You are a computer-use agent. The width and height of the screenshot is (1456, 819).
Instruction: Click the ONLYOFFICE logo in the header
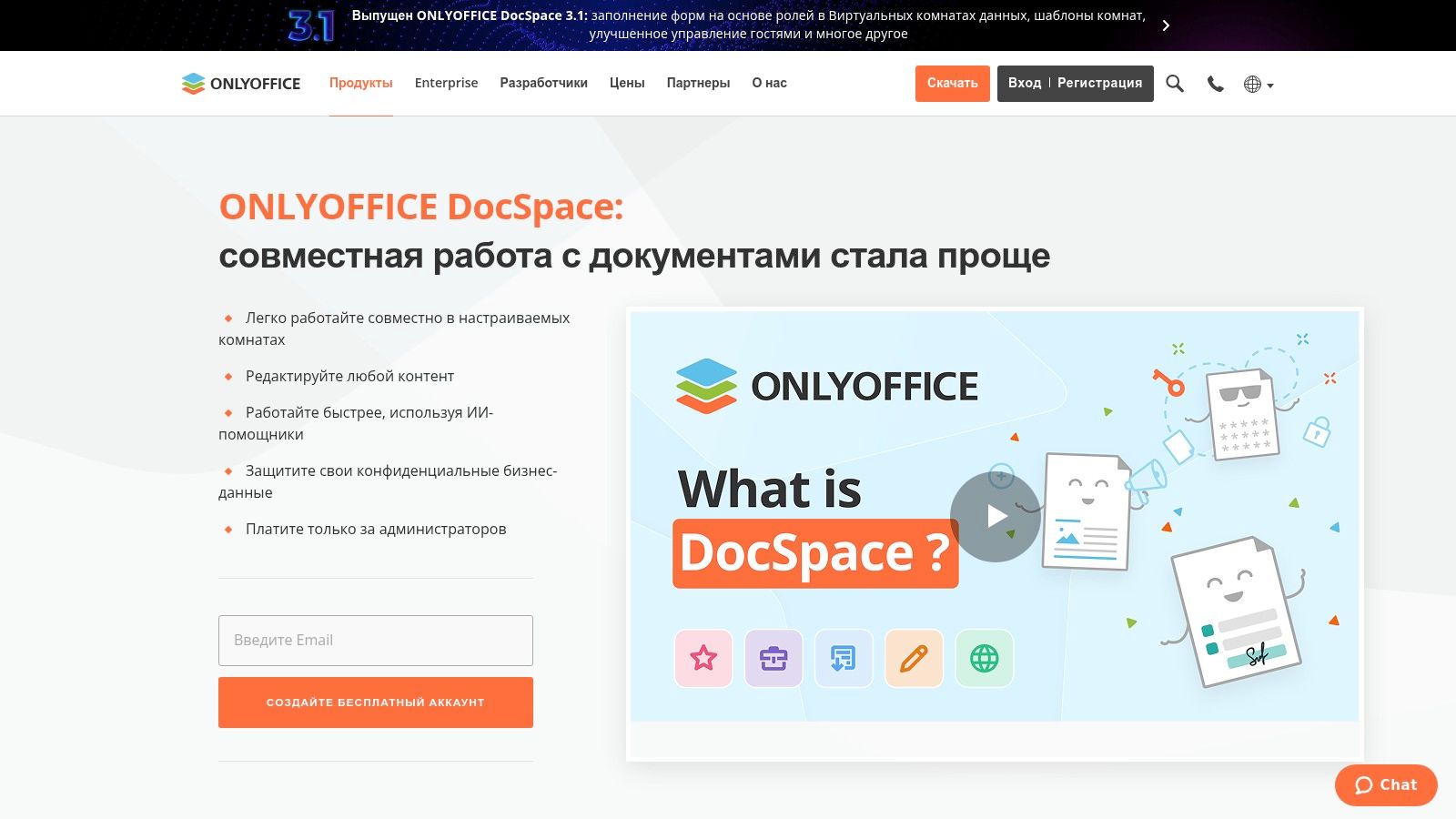(241, 84)
